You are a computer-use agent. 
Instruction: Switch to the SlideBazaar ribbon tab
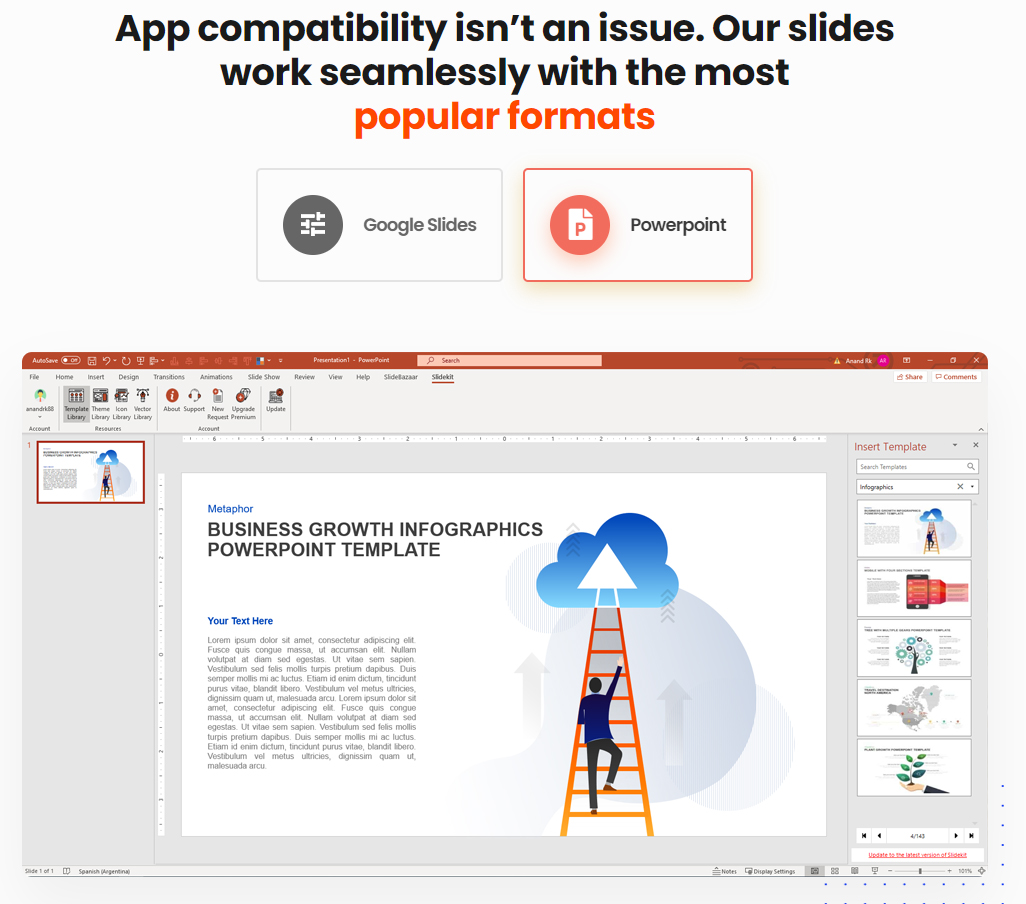click(x=400, y=377)
